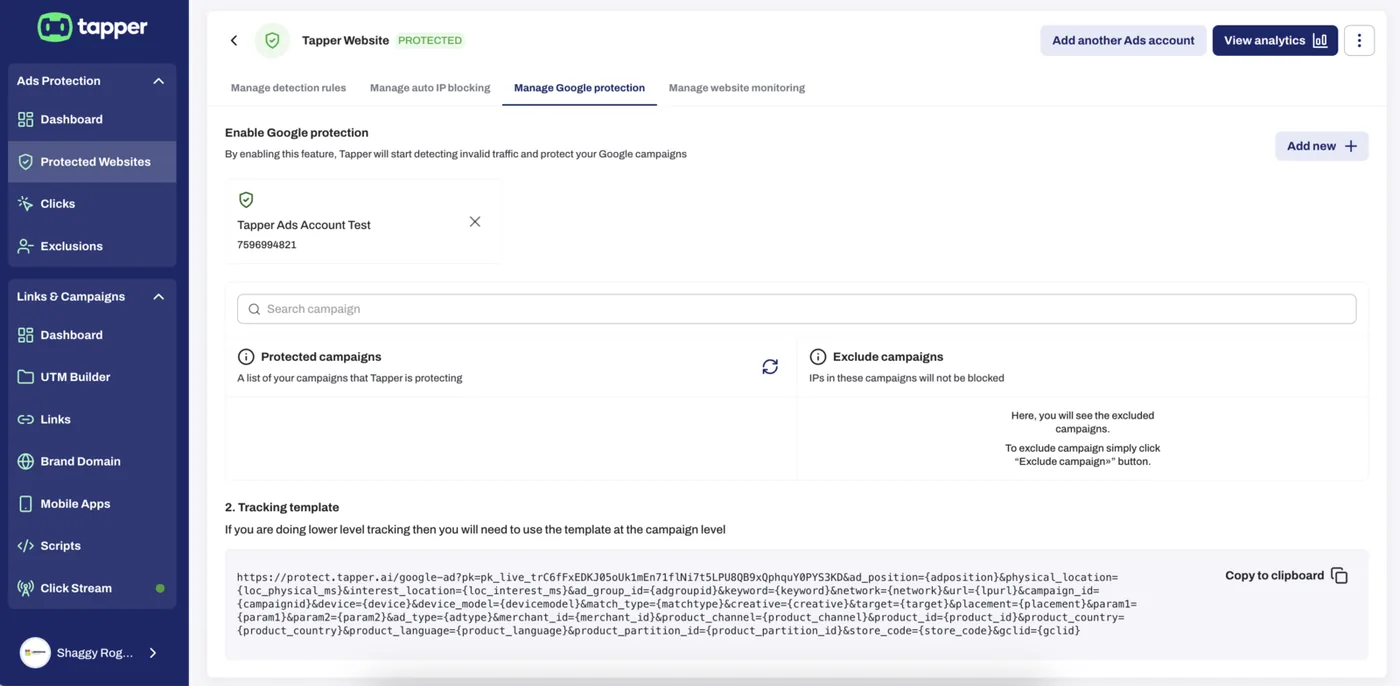
Task: Switch to Manage auto IP blocking tab
Action: point(430,88)
